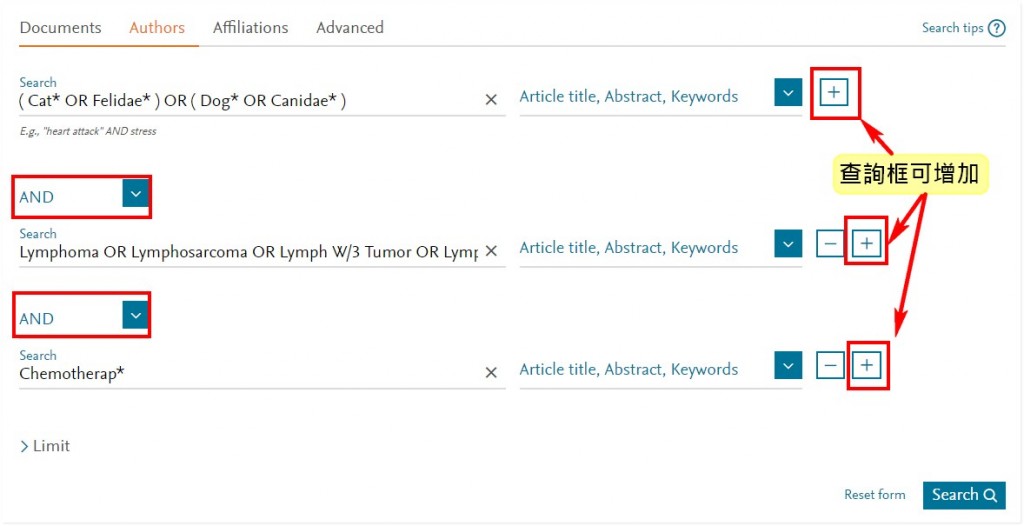This screenshot has width=1024, height=526.
Task: Add a search field after the first row
Action: point(833,93)
